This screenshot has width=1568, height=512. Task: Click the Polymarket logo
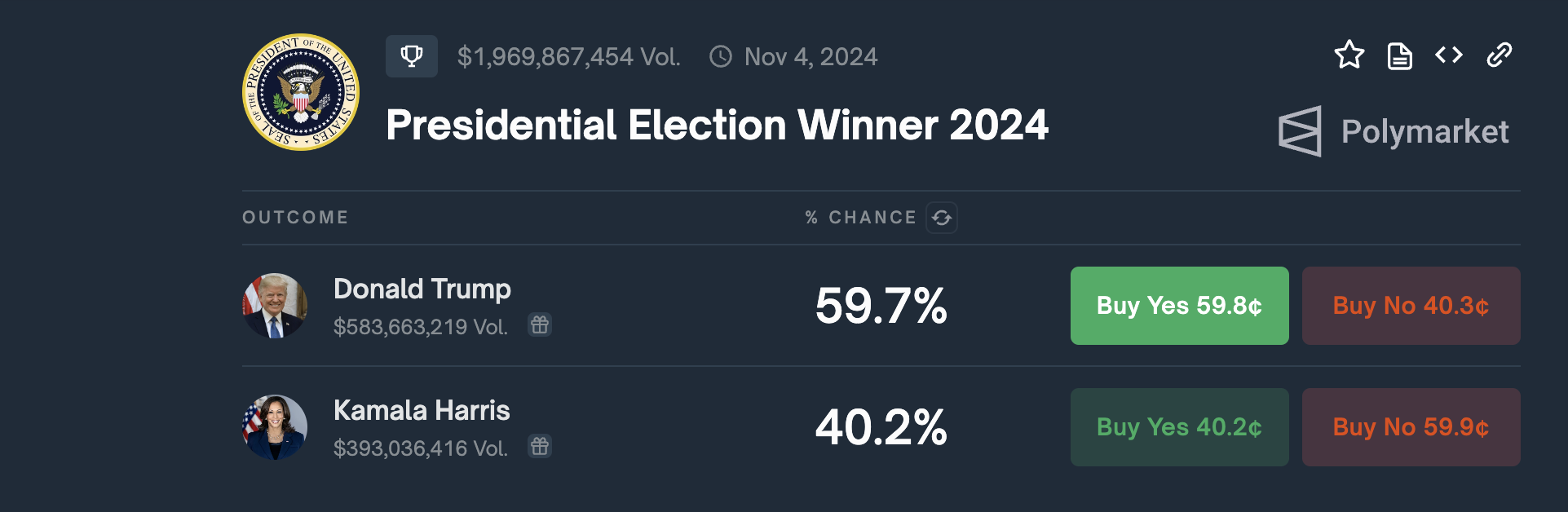coord(1394,131)
